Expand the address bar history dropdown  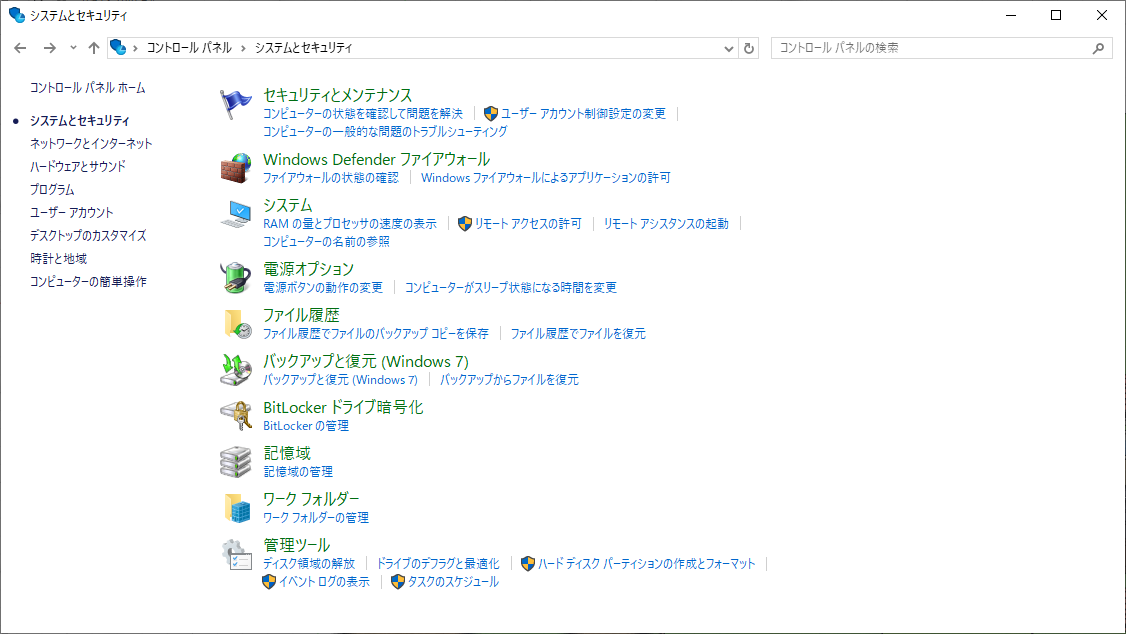point(728,48)
